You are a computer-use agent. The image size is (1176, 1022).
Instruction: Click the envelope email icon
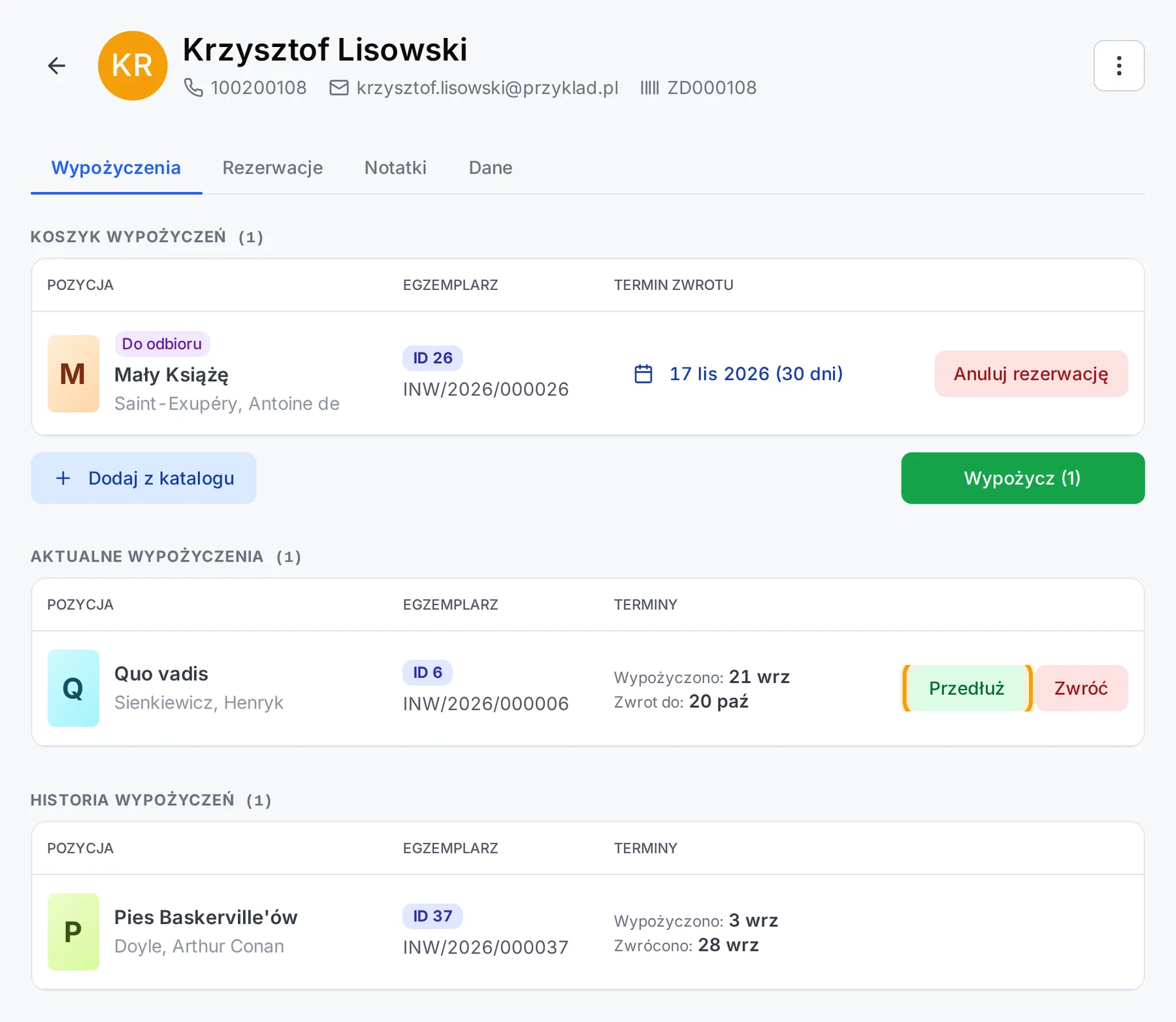[x=338, y=88]
